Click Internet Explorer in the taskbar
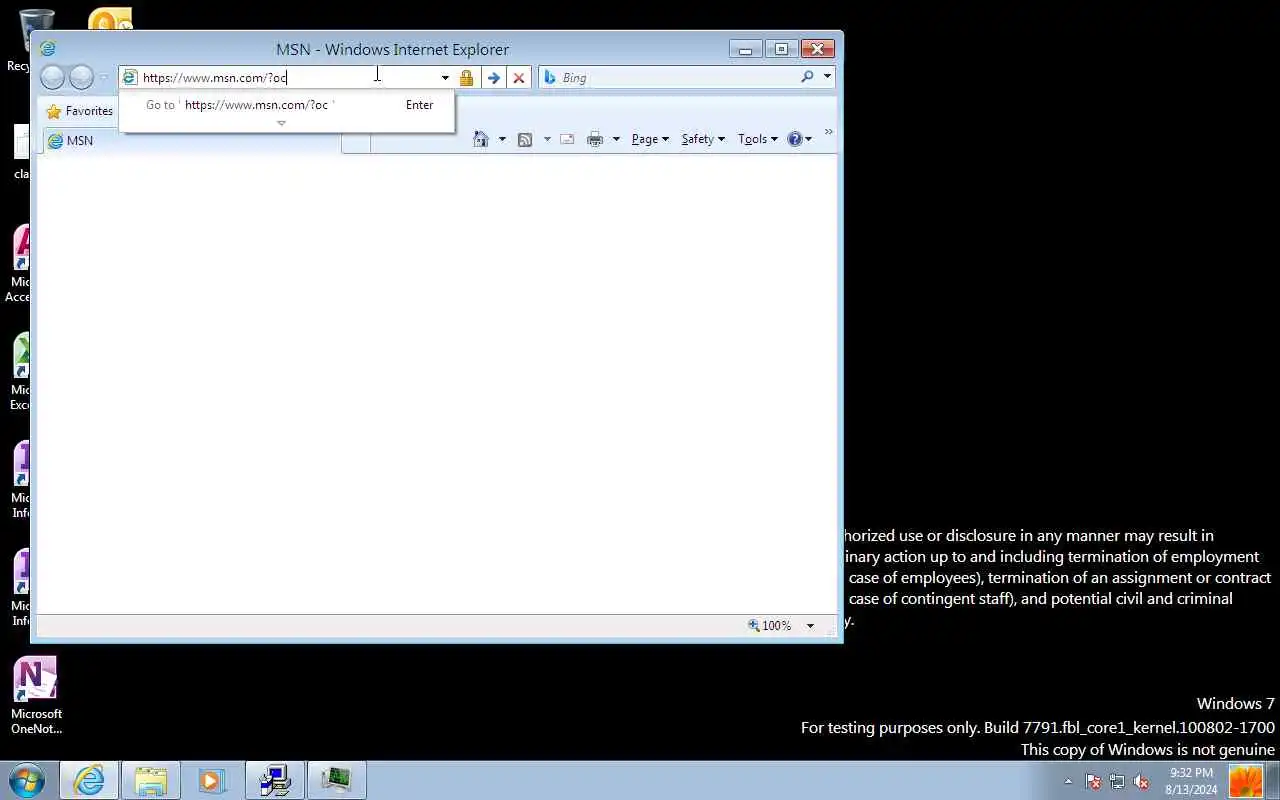Screen dimensions: 1280x800 [x=89, y=780]
